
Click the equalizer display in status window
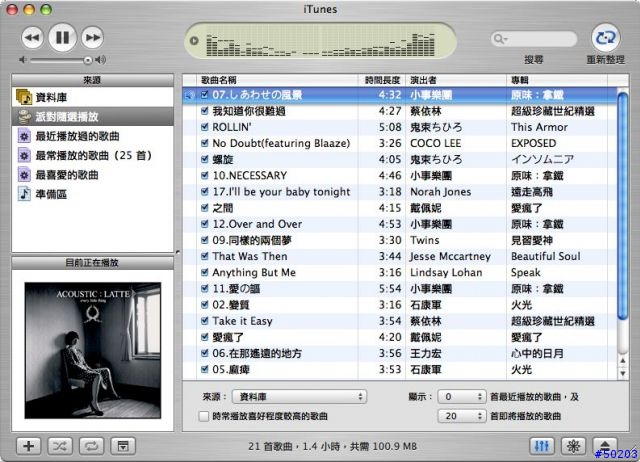(320, 45)
